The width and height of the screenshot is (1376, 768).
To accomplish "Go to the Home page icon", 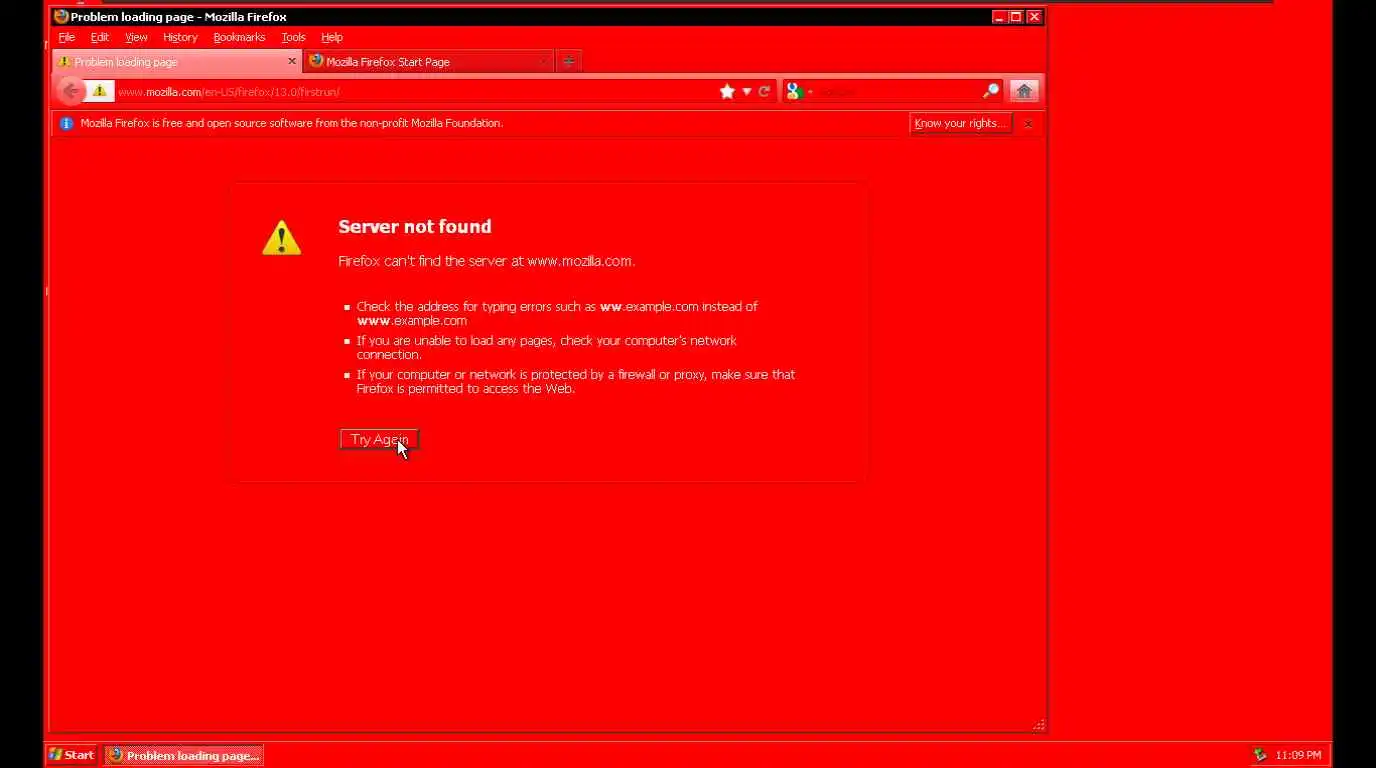I will point(1023,91).
